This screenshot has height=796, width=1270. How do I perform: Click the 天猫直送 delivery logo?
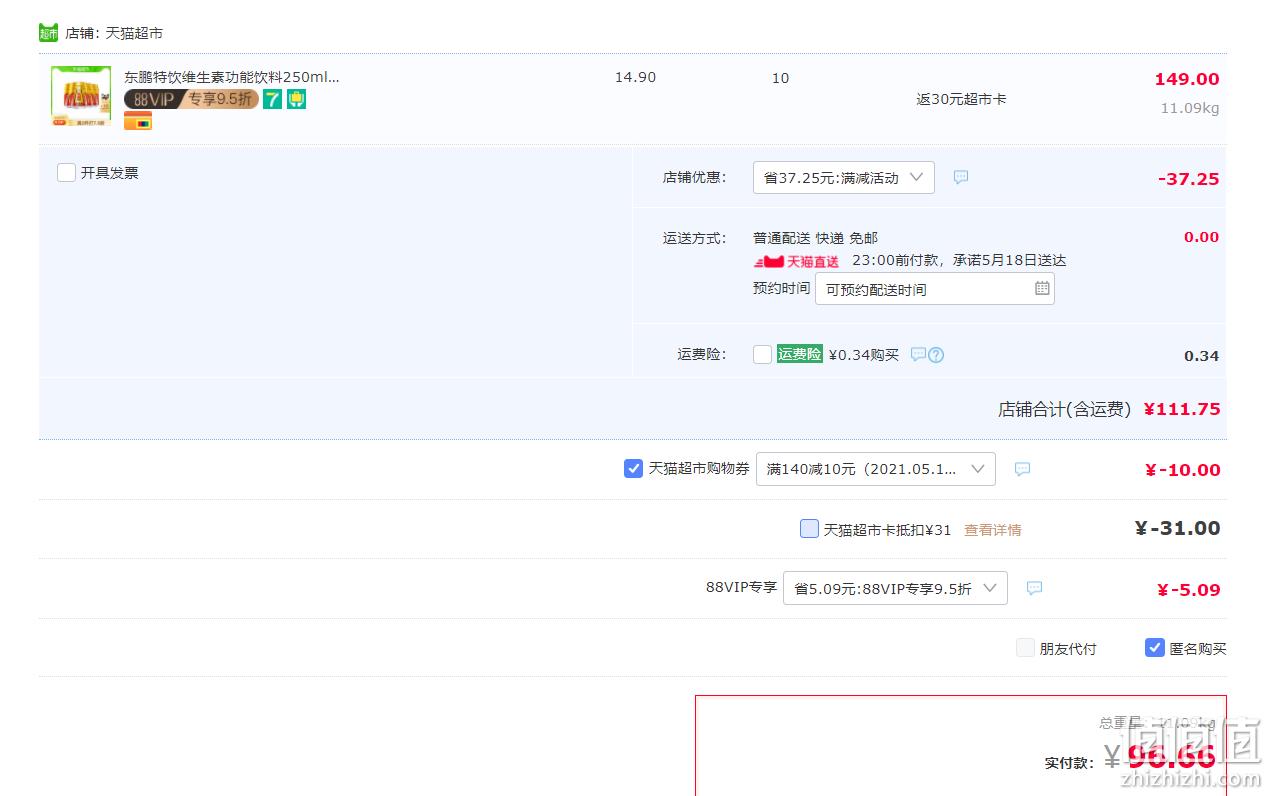point(796,261)
